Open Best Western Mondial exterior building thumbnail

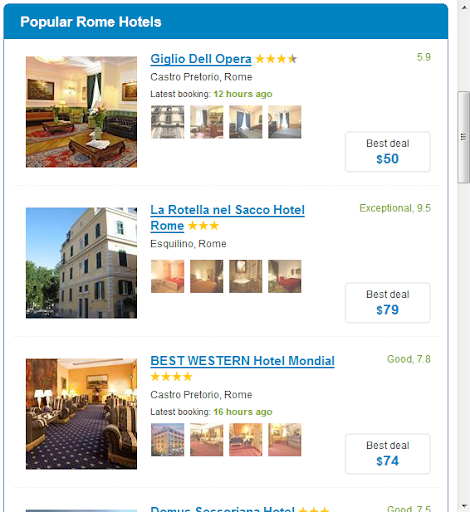click(167, 440)
